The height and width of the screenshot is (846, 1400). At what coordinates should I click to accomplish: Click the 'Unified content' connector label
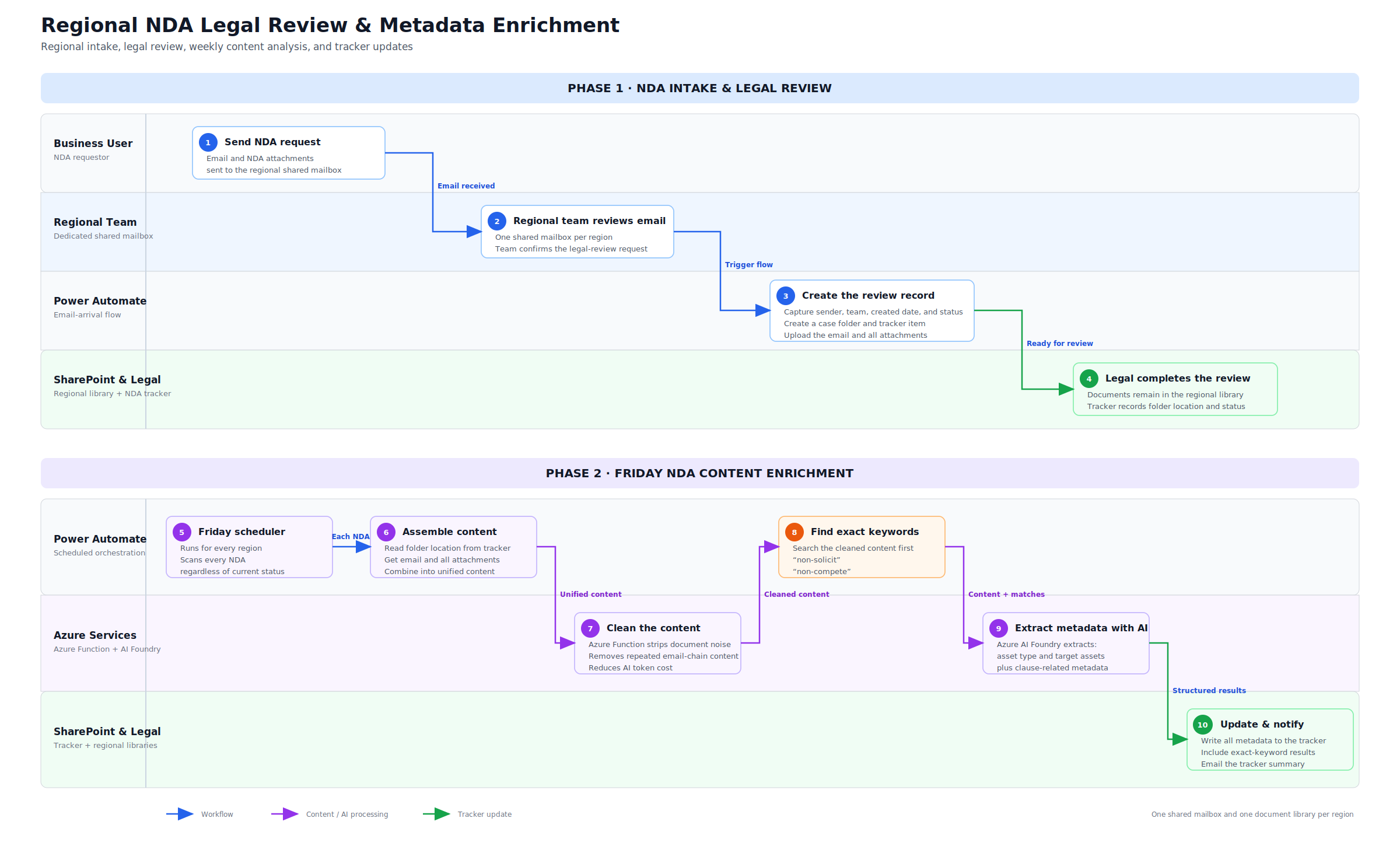click(591, 594)
